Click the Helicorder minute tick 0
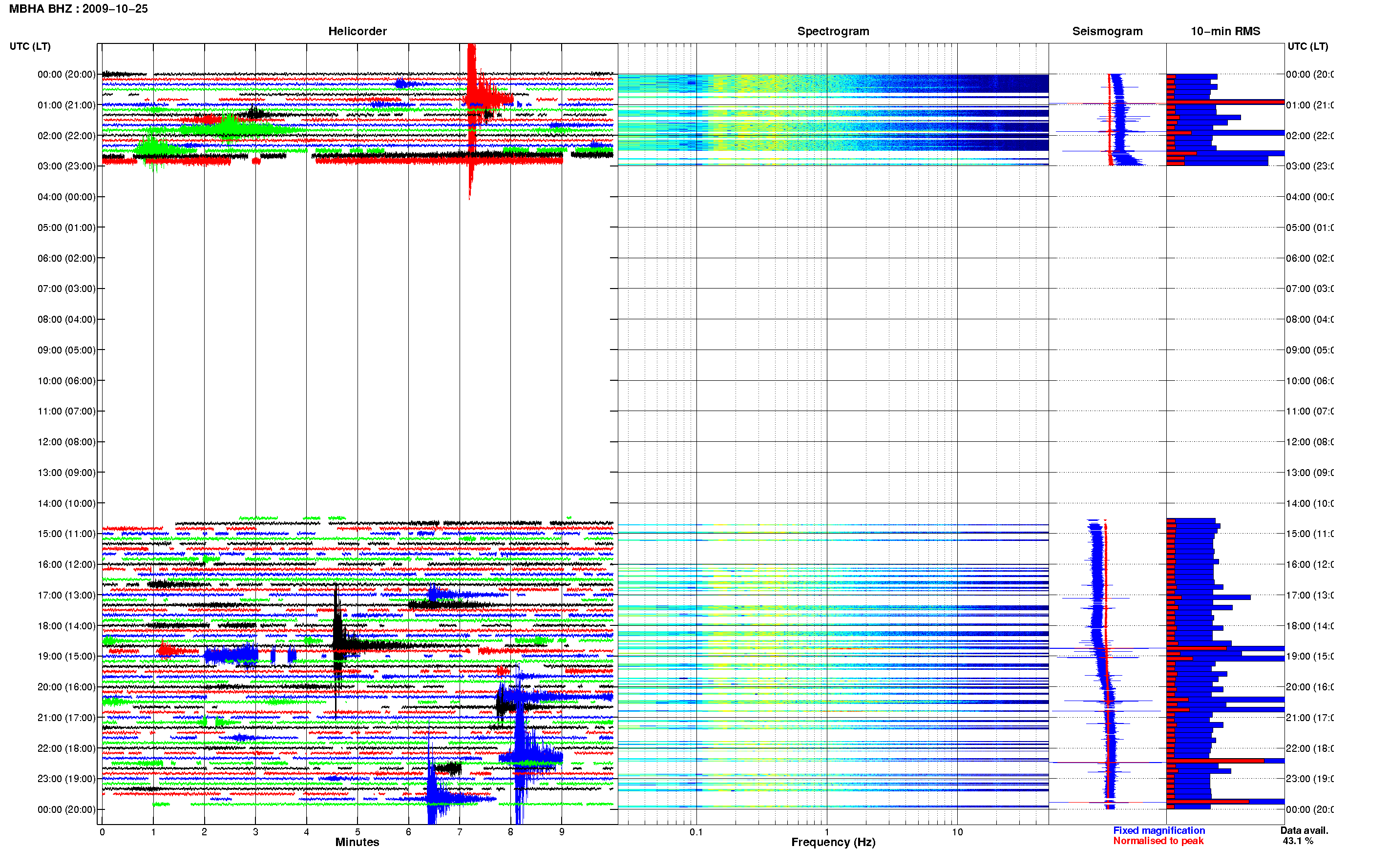 (102, 832)
